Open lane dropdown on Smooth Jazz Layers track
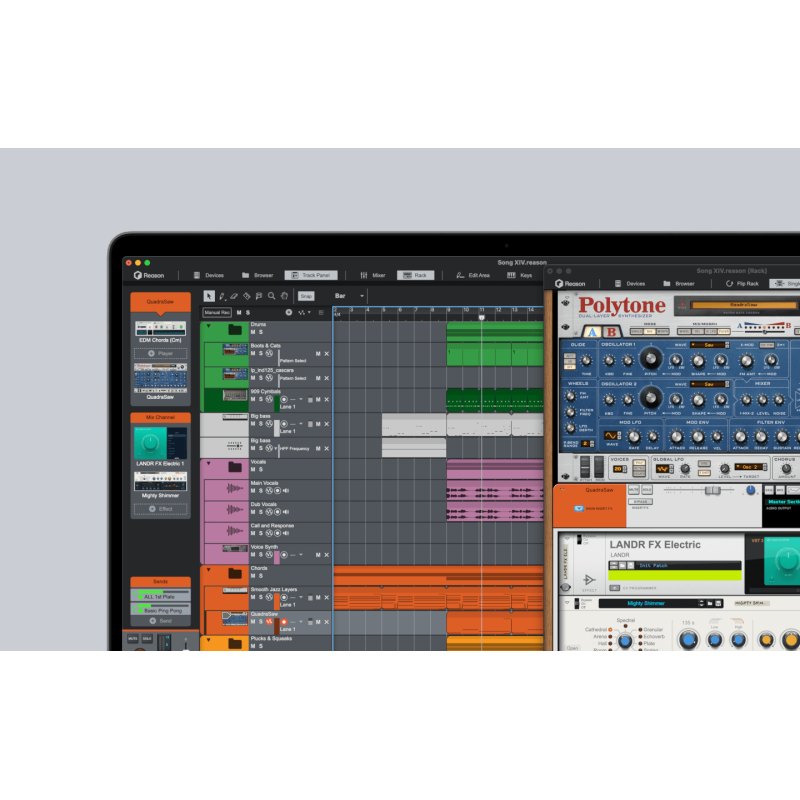Image resolution: width=800 pixels, height=800 pixels. [301, 597]
